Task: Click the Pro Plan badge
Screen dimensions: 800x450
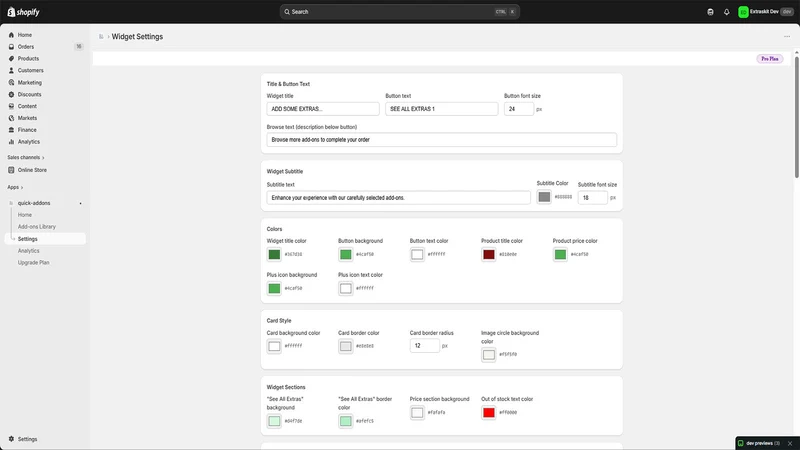Action: (769, 59)
